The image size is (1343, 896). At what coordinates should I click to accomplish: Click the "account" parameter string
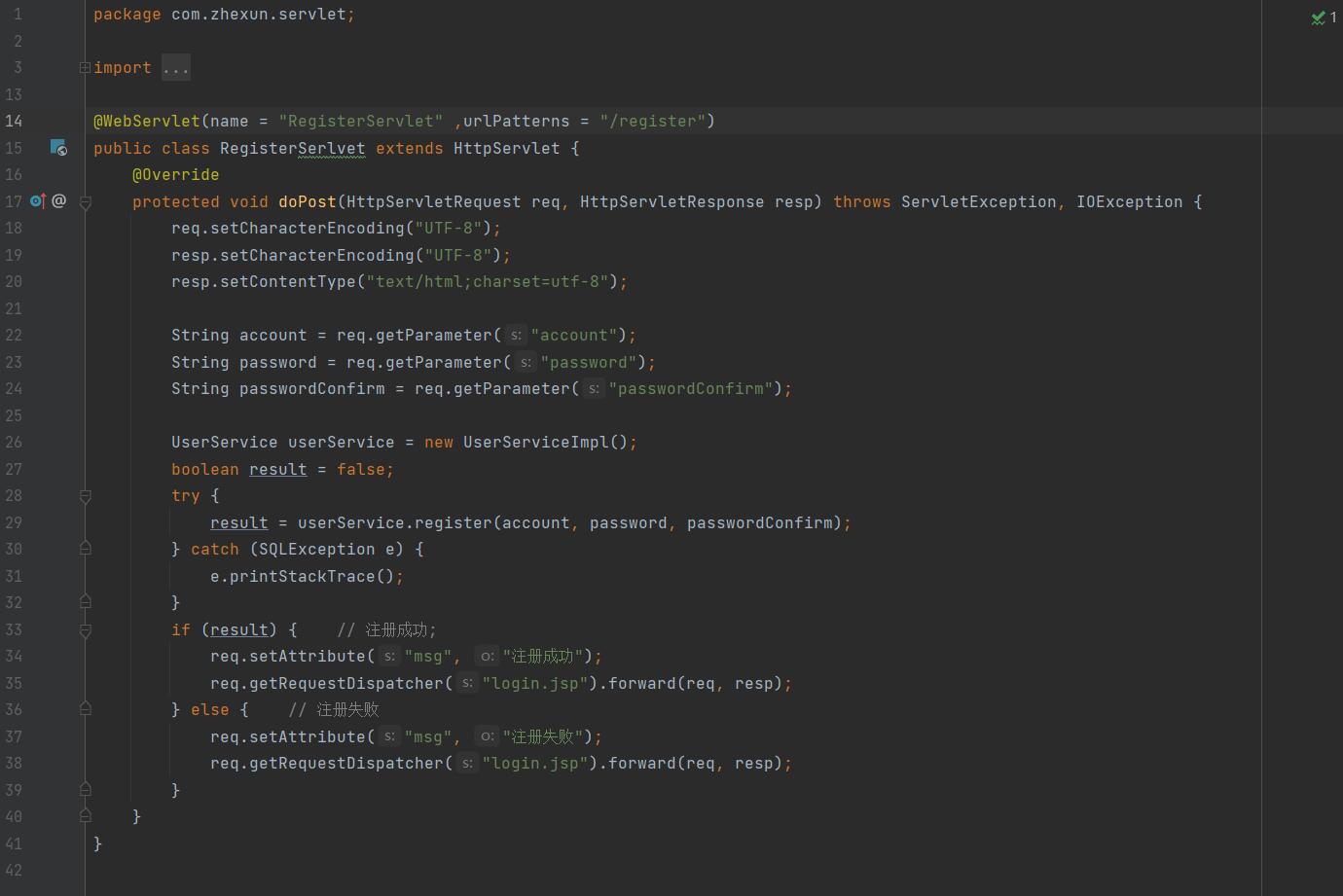pyautogui.click(x=574, y=336)
